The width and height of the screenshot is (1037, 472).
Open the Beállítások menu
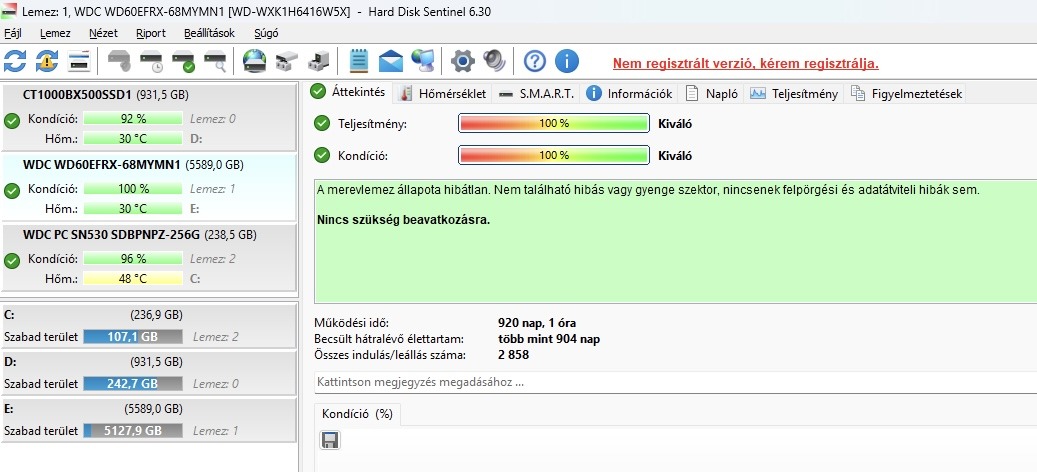[x=210, y=33]
